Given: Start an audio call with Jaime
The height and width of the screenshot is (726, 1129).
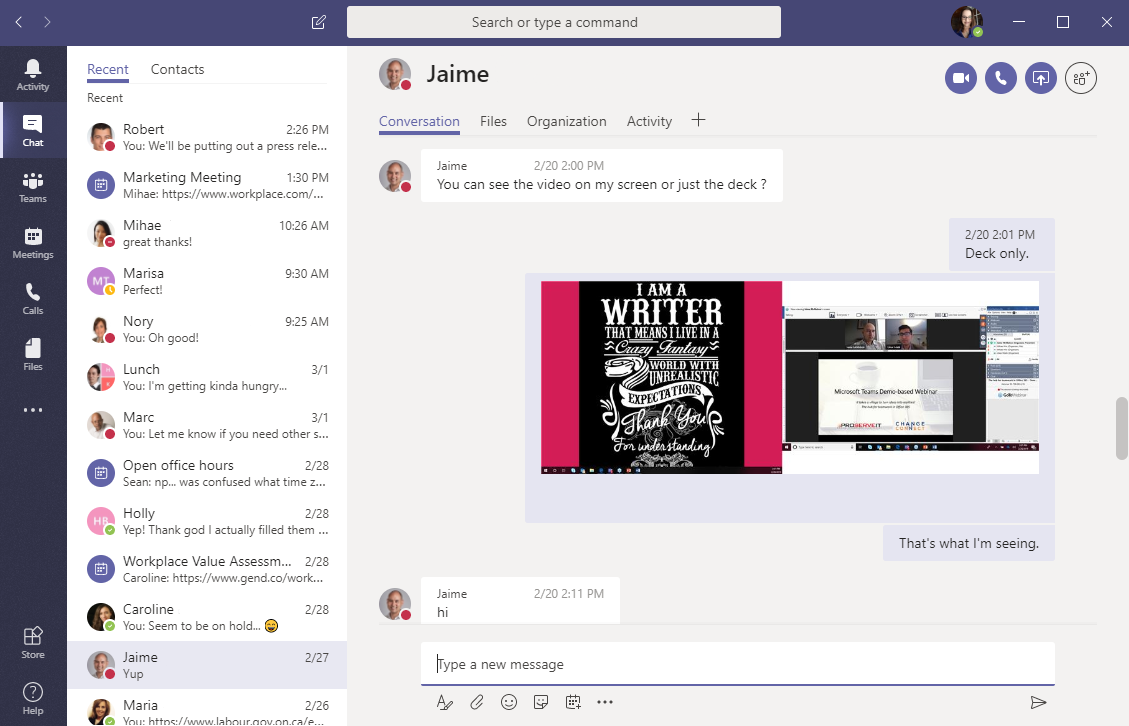Looking at the screenshot, I should click(1000, 77).
